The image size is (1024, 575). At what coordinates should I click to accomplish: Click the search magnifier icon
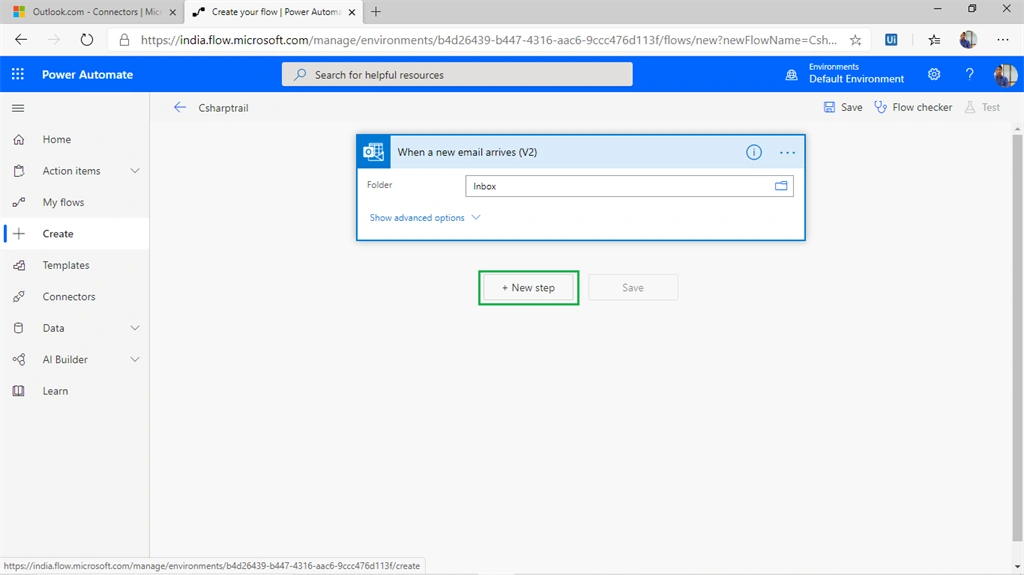tap(300, 74)
